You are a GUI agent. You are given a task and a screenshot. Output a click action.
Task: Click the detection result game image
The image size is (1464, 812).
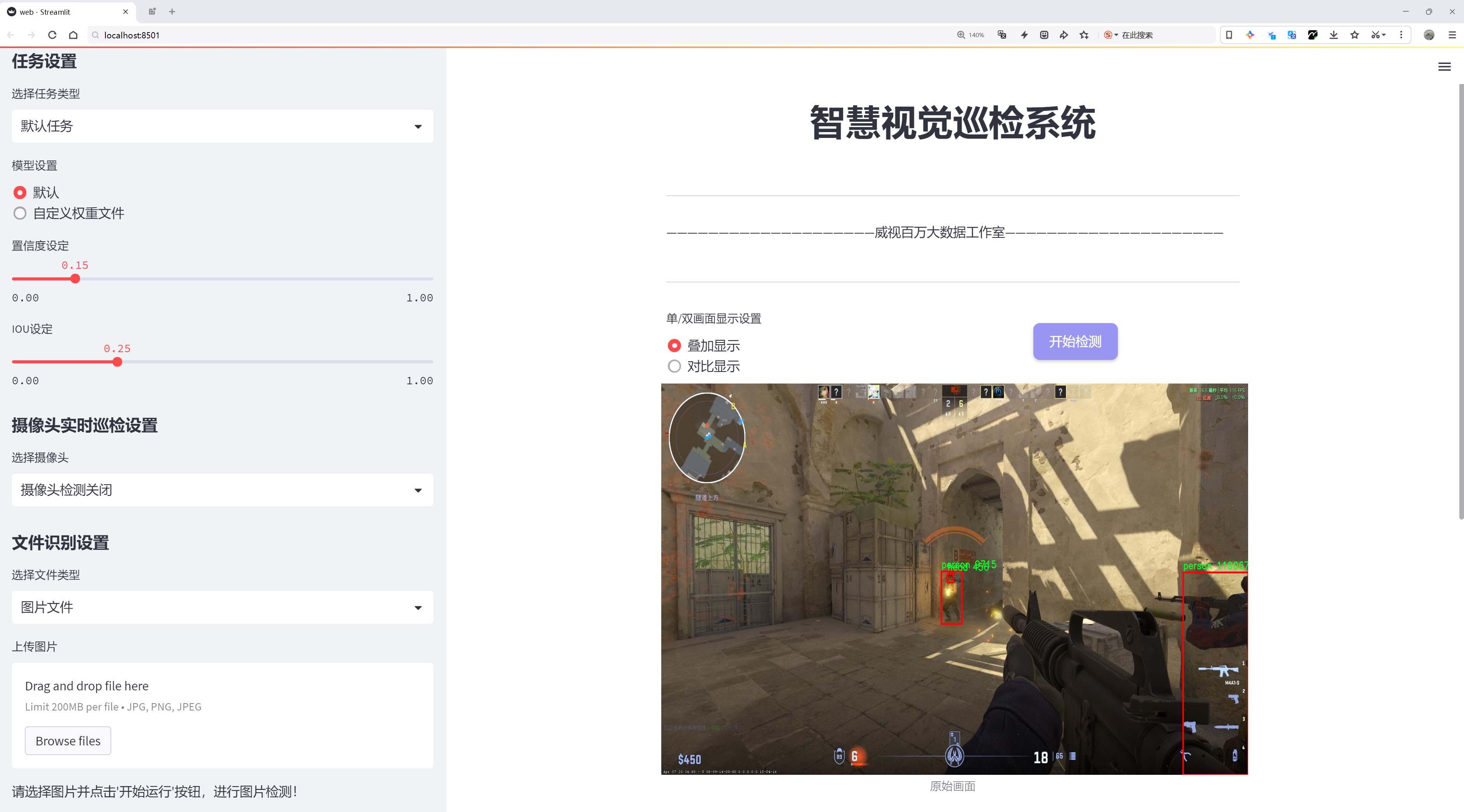954,579
